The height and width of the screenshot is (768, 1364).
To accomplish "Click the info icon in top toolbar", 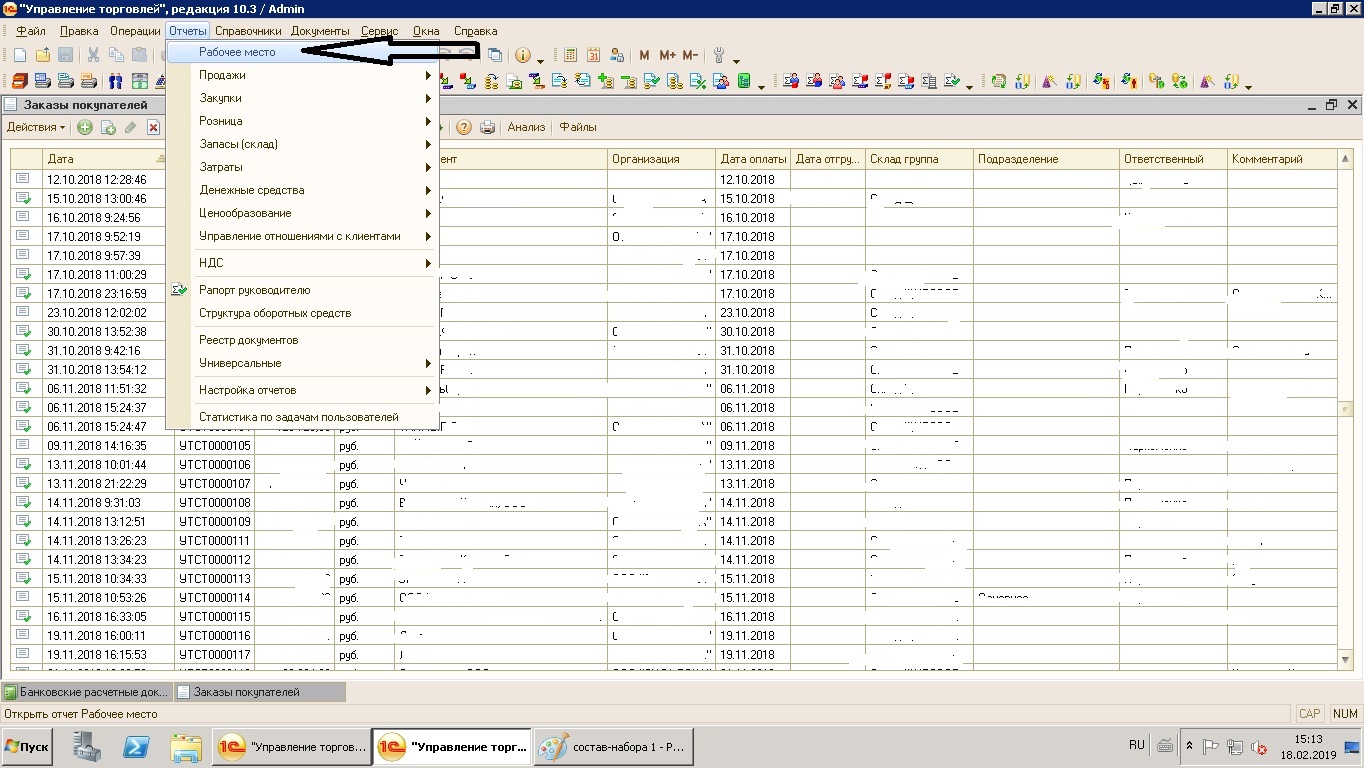I will tap(522, 55).
